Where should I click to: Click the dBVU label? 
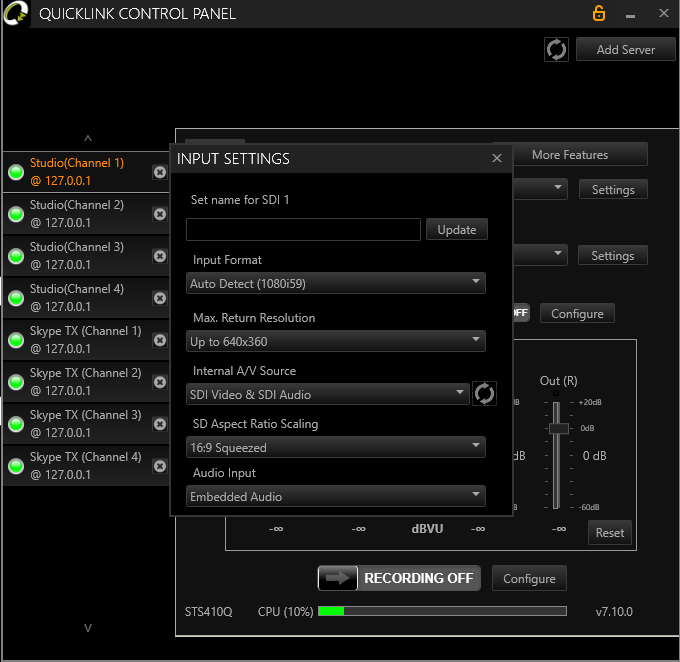(427, 529)
